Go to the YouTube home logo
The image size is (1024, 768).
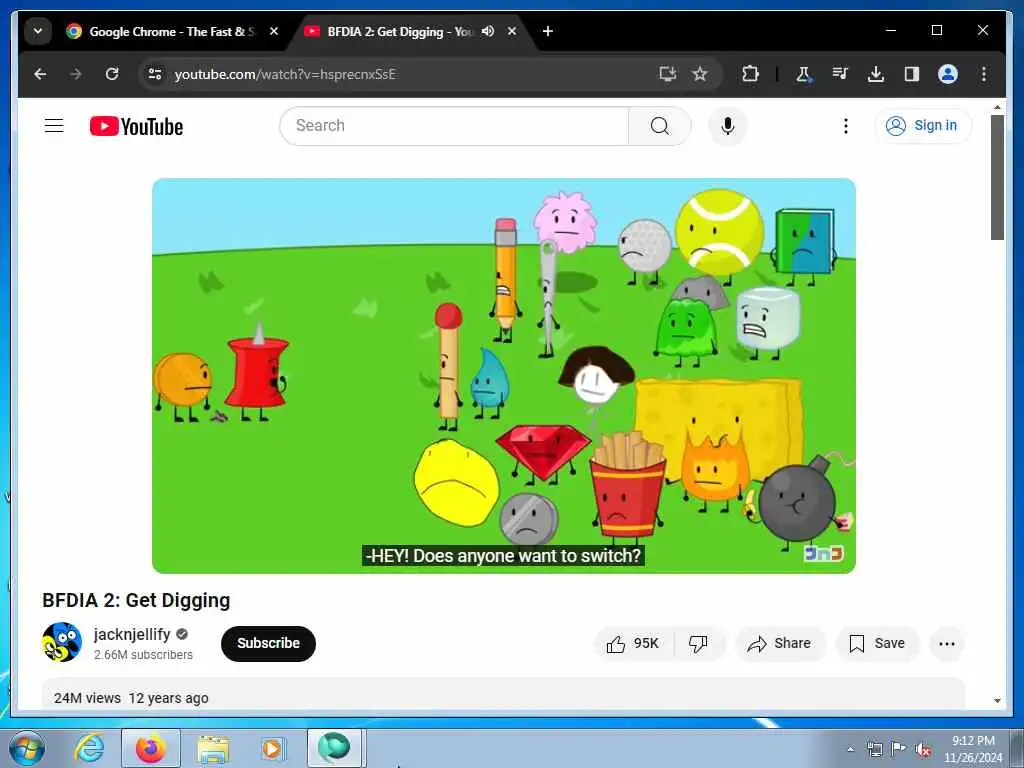[136, 126]
